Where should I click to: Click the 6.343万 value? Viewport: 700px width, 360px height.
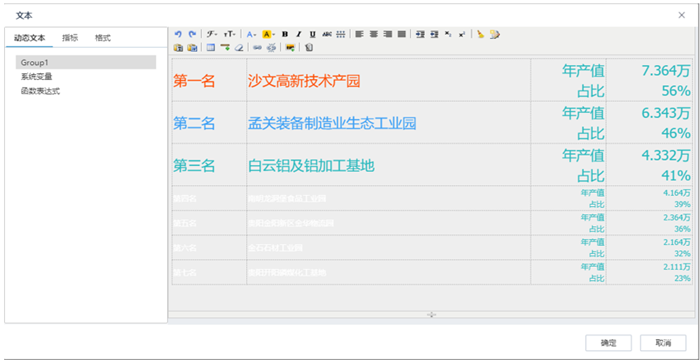coord(666,113)
